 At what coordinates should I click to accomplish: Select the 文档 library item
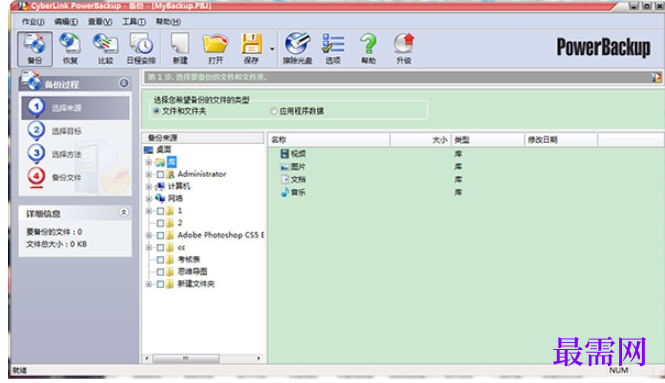tap(293, 179)
